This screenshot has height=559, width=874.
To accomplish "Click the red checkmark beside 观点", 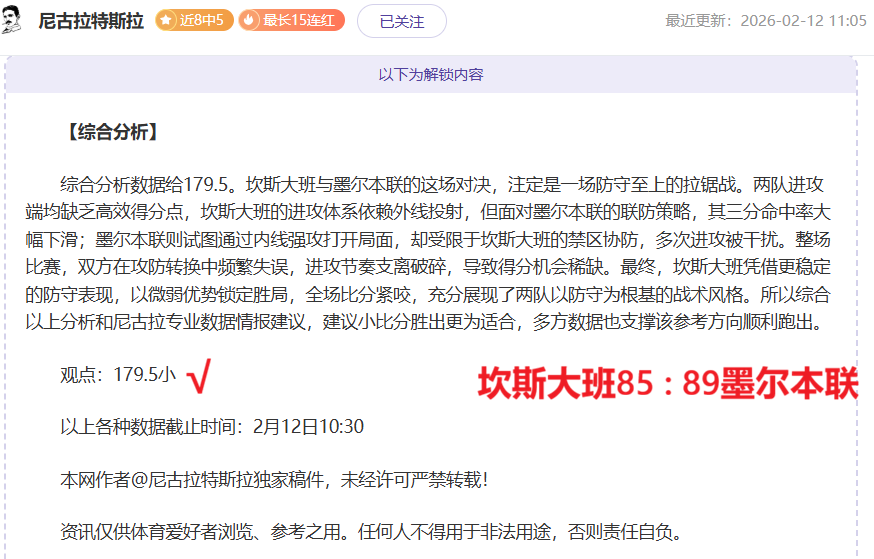I will [198, 375].
